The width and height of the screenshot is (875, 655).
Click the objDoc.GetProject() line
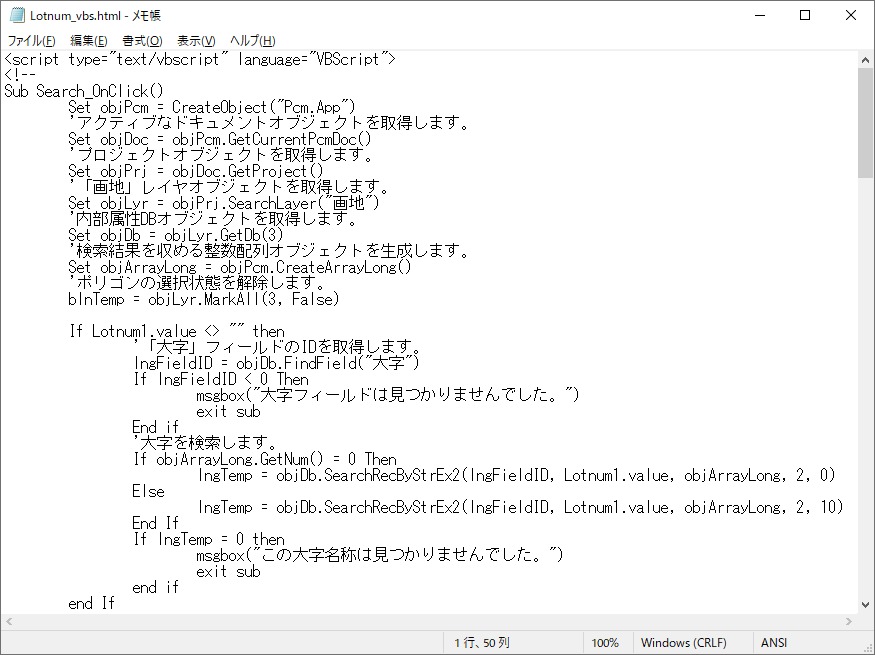(x=195, y=171)
